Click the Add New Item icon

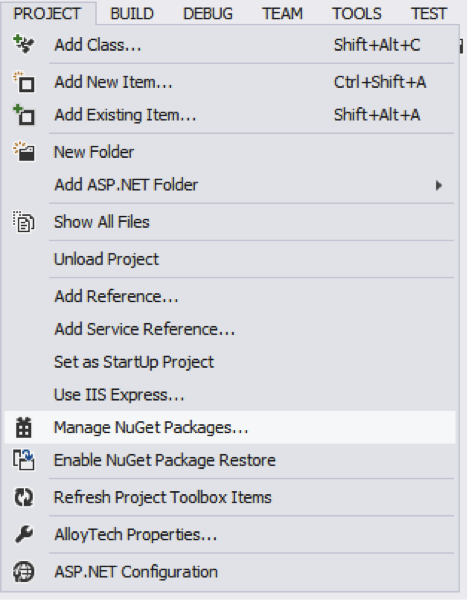point(24,82)
